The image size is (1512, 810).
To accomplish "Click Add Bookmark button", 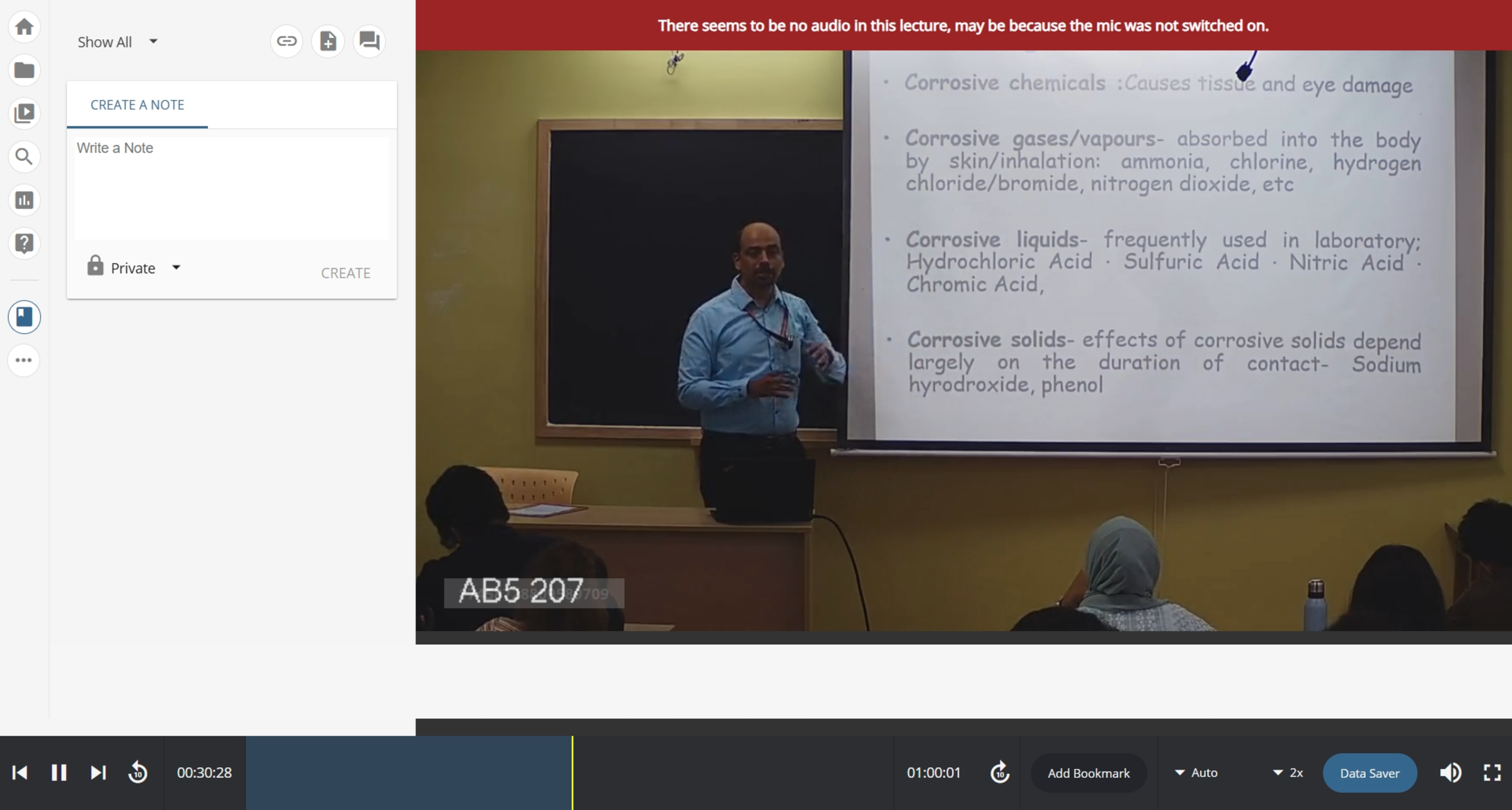I will click(x=1089, y=773).
